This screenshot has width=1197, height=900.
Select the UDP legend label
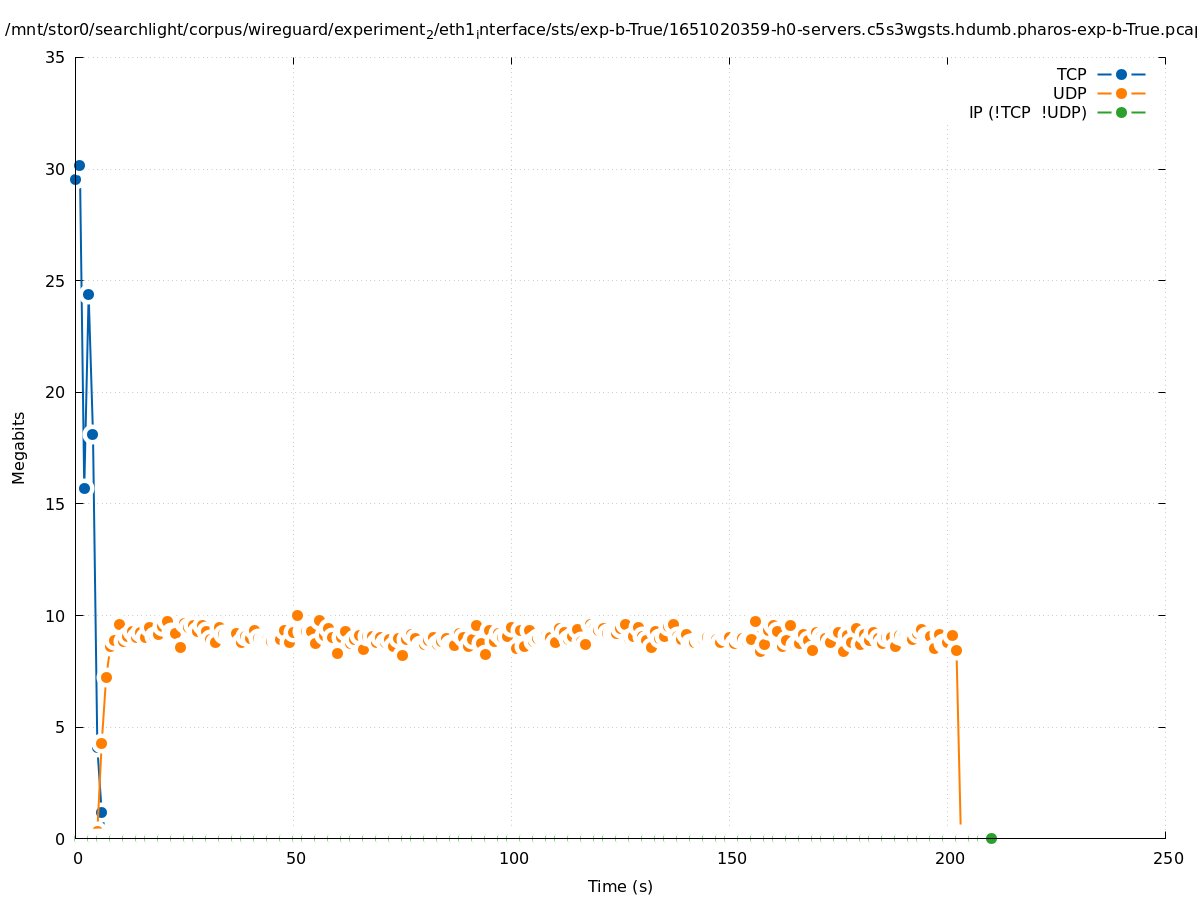click(x=1069, y=93)
